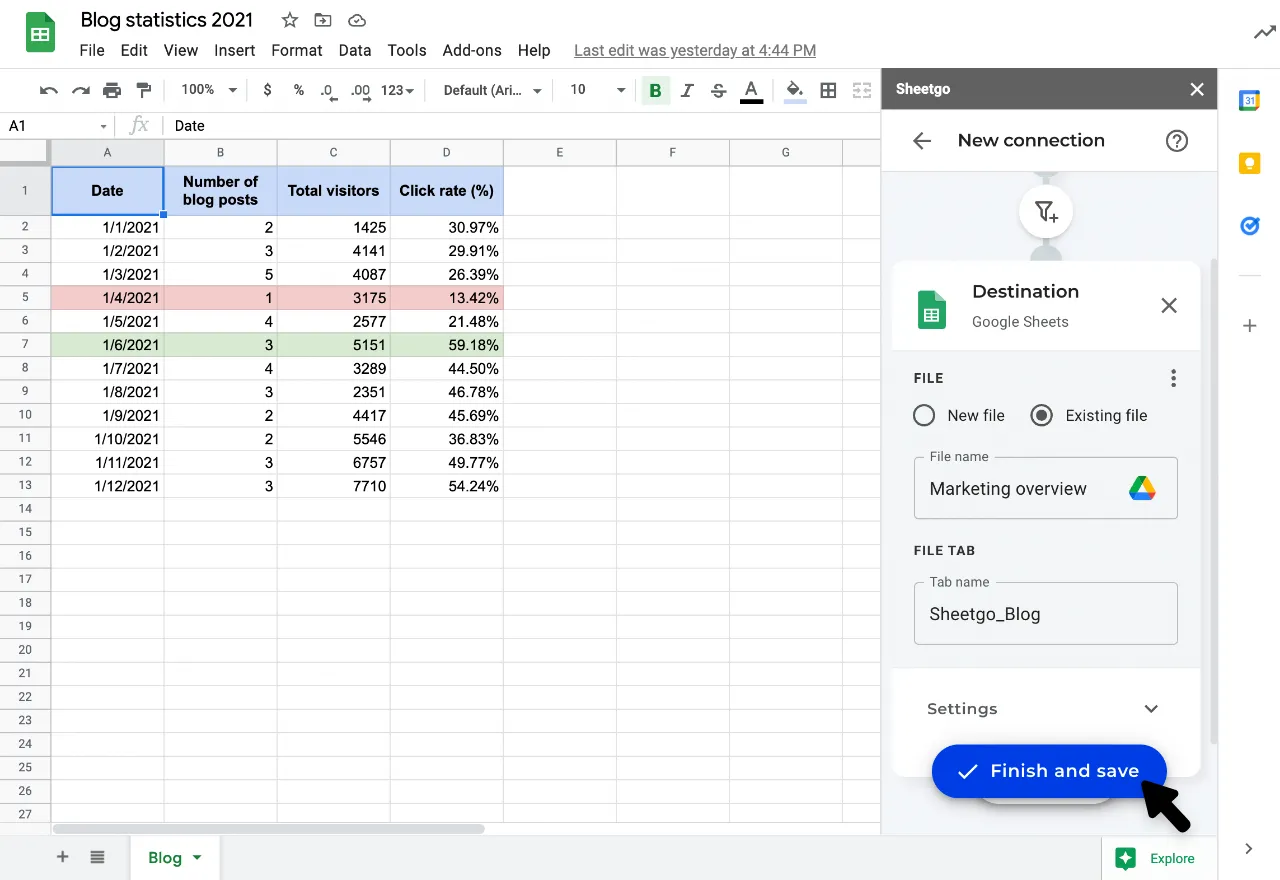
Task: Toggle bold formatting
Action: tap(655, 90)
